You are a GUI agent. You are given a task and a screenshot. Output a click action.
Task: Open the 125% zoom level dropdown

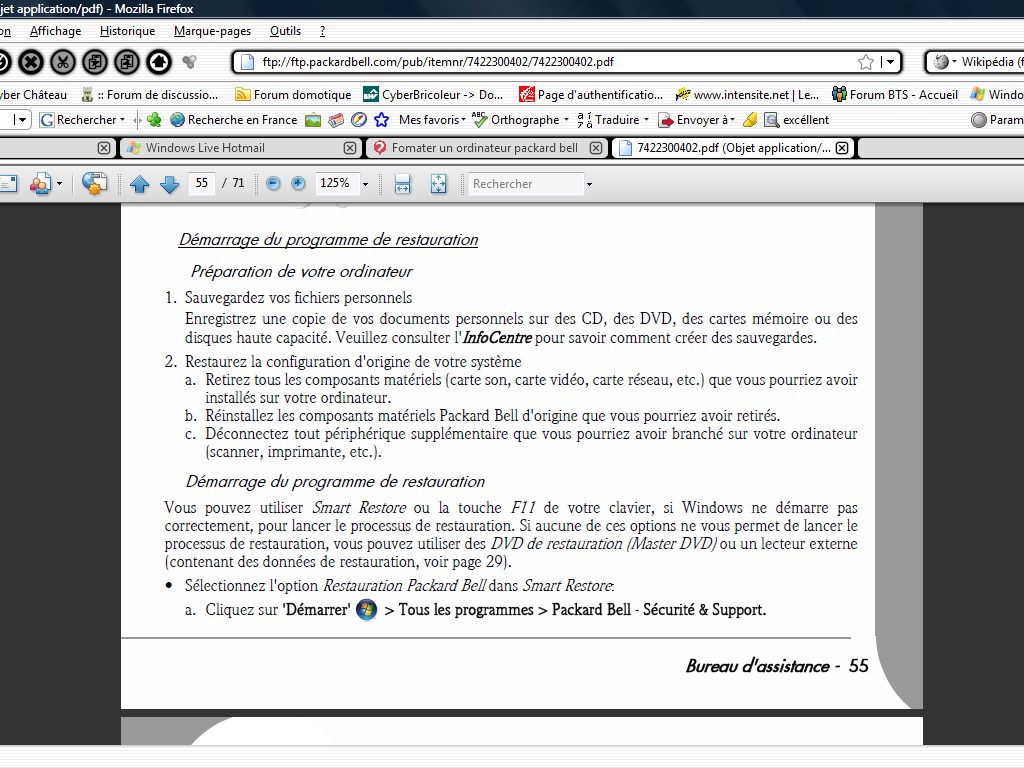pyautogui.click(x=365, y=184)
